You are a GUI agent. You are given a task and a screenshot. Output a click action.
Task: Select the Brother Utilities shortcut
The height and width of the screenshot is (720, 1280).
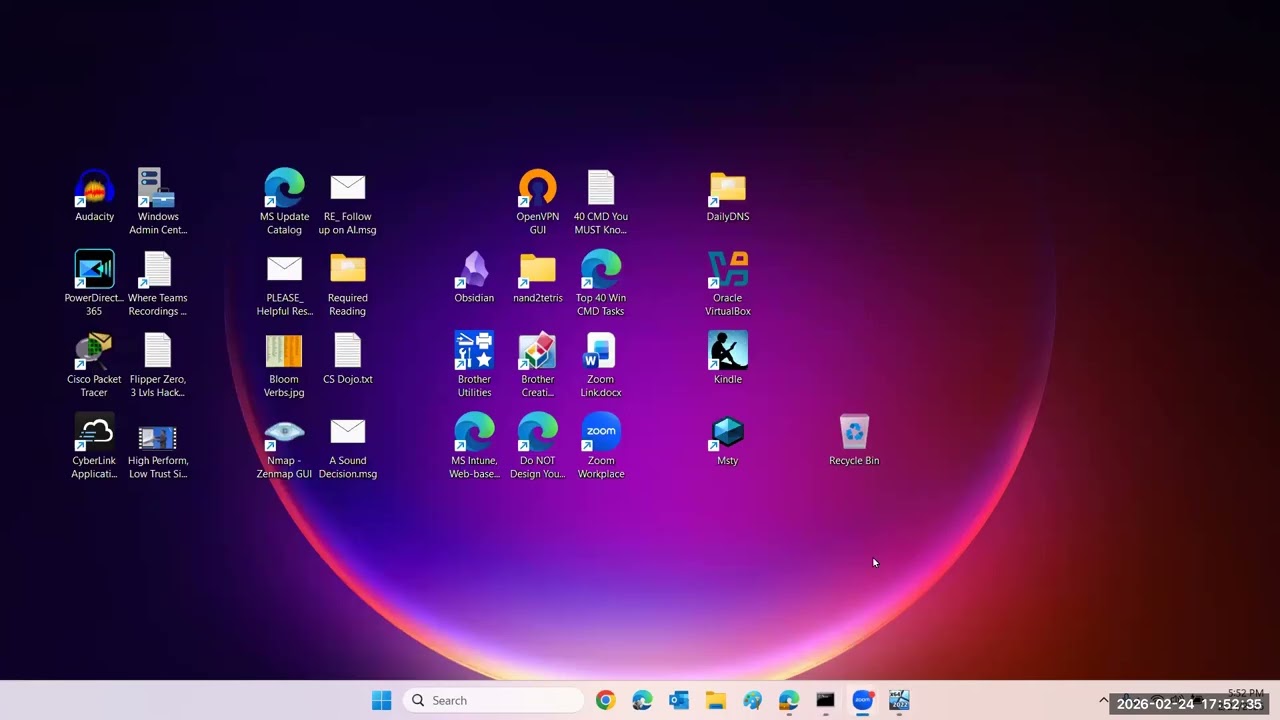pos(474,365)
